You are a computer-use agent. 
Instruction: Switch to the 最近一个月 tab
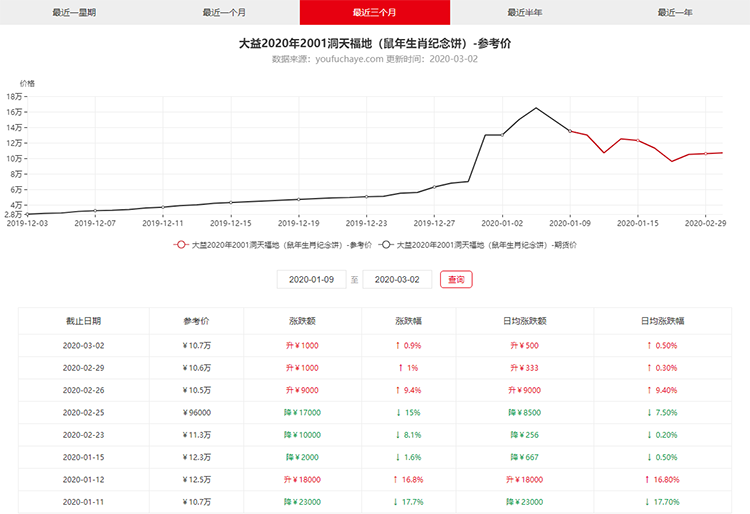coord(224,12)
